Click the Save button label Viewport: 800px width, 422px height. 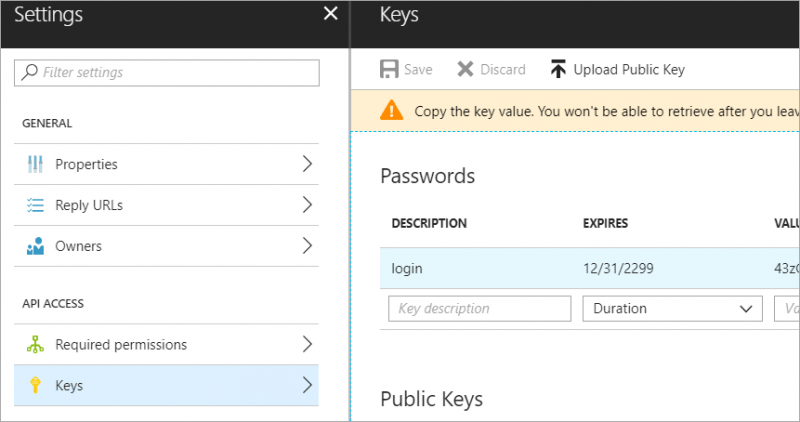pyautogui.click(x=418, y=69)
